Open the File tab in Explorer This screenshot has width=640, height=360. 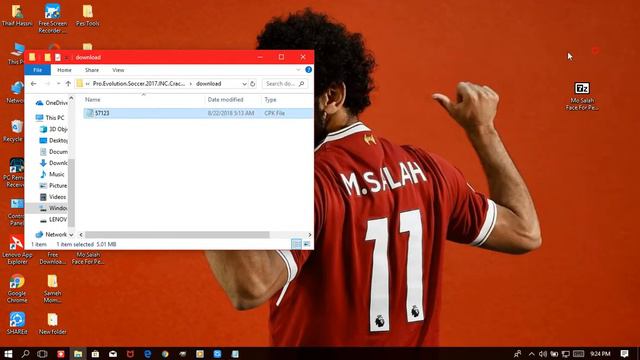coord(38,70)
